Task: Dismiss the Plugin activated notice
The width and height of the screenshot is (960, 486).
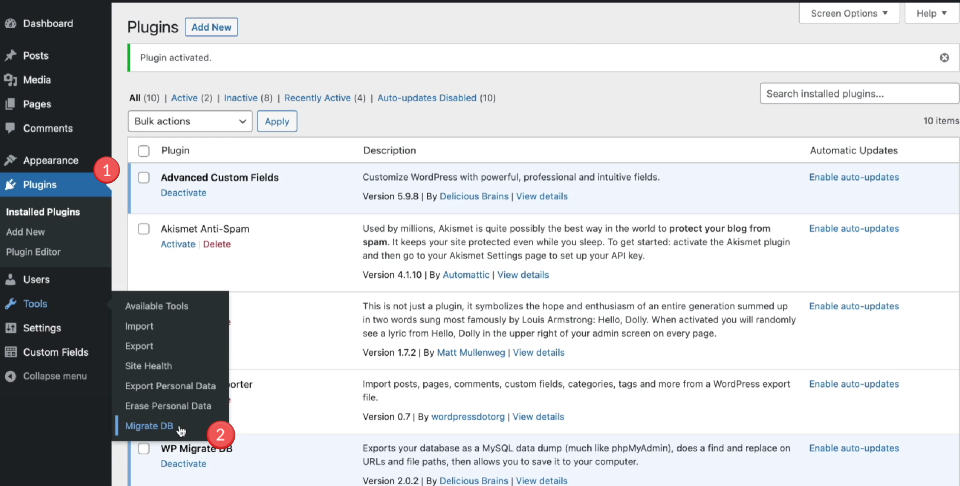Action: (944, 58)
